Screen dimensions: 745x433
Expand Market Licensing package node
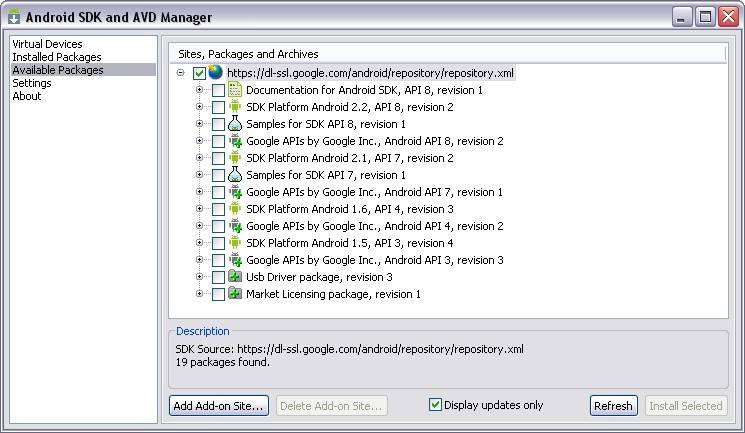200,293
